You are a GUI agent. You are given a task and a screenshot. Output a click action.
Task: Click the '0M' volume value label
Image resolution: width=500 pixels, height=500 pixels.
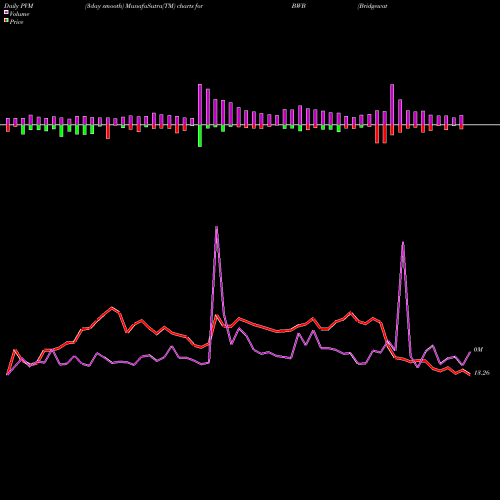478,350
